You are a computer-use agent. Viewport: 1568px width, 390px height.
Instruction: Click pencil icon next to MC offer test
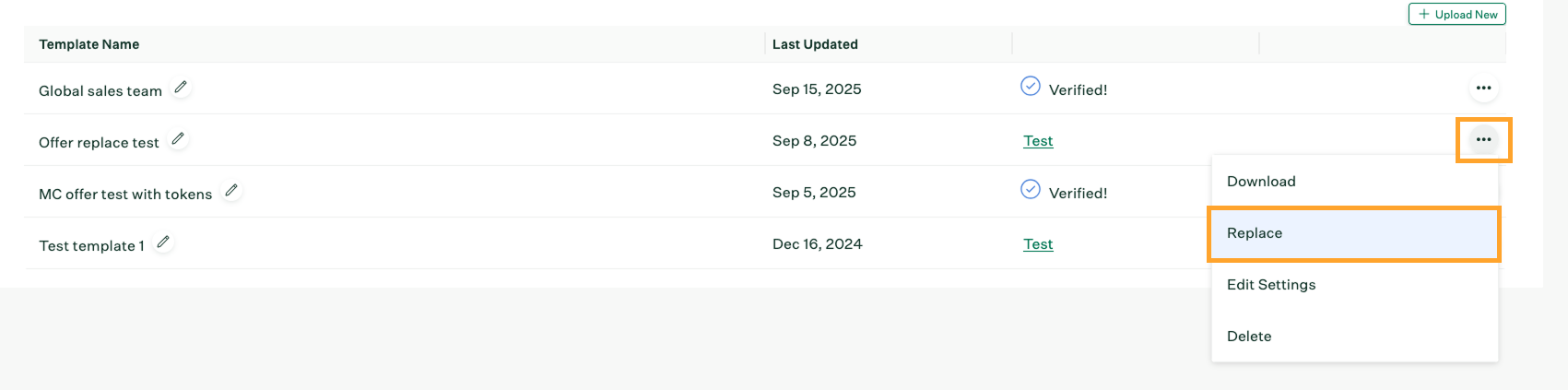point(231,191)
